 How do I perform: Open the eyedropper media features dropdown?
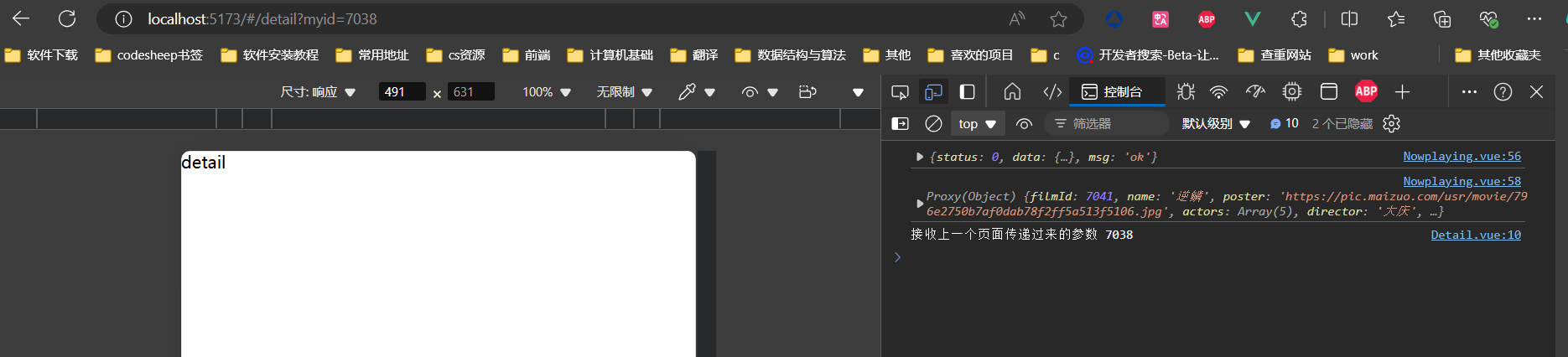697,91
